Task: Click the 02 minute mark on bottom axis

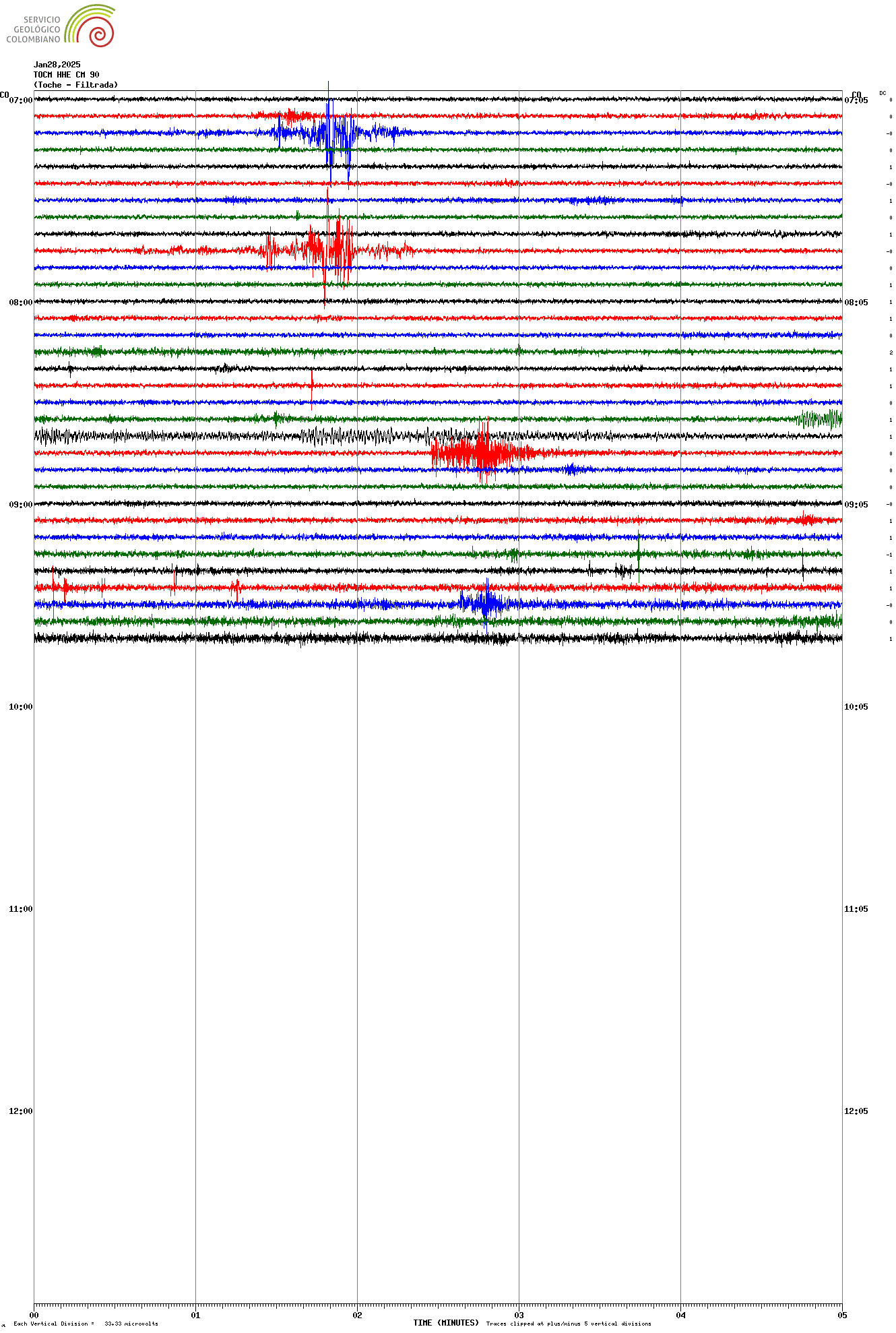Action: (357, 1315)
